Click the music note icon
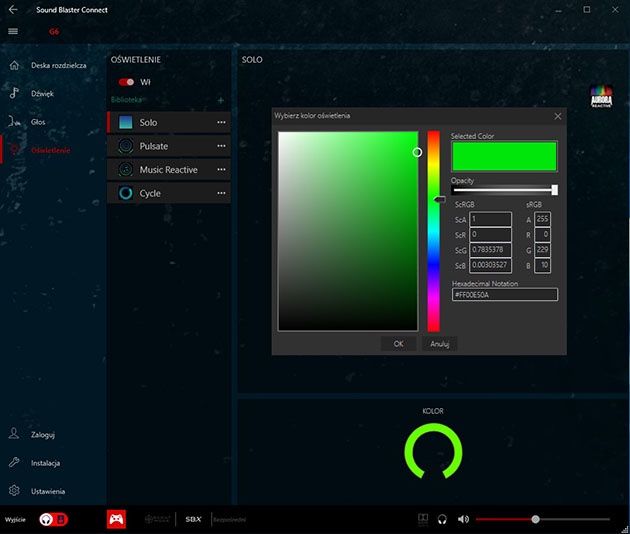Viewport: 630px width, 534px height. [14, 93]
